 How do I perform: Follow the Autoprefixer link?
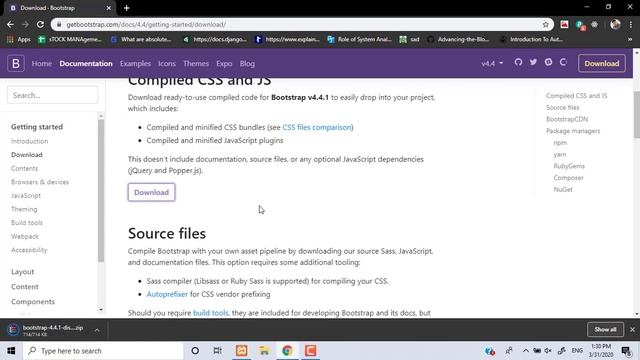tap(167, 294)
